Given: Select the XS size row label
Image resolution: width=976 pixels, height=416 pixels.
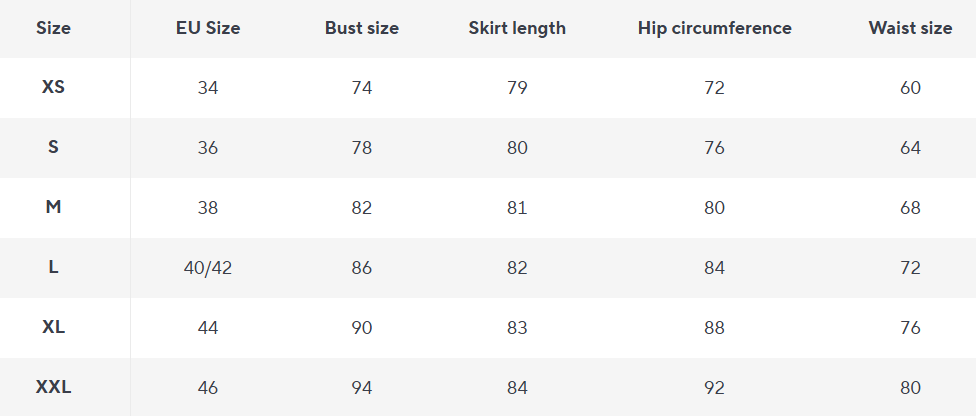Looking at the screenshot, I should click(53, 88).
